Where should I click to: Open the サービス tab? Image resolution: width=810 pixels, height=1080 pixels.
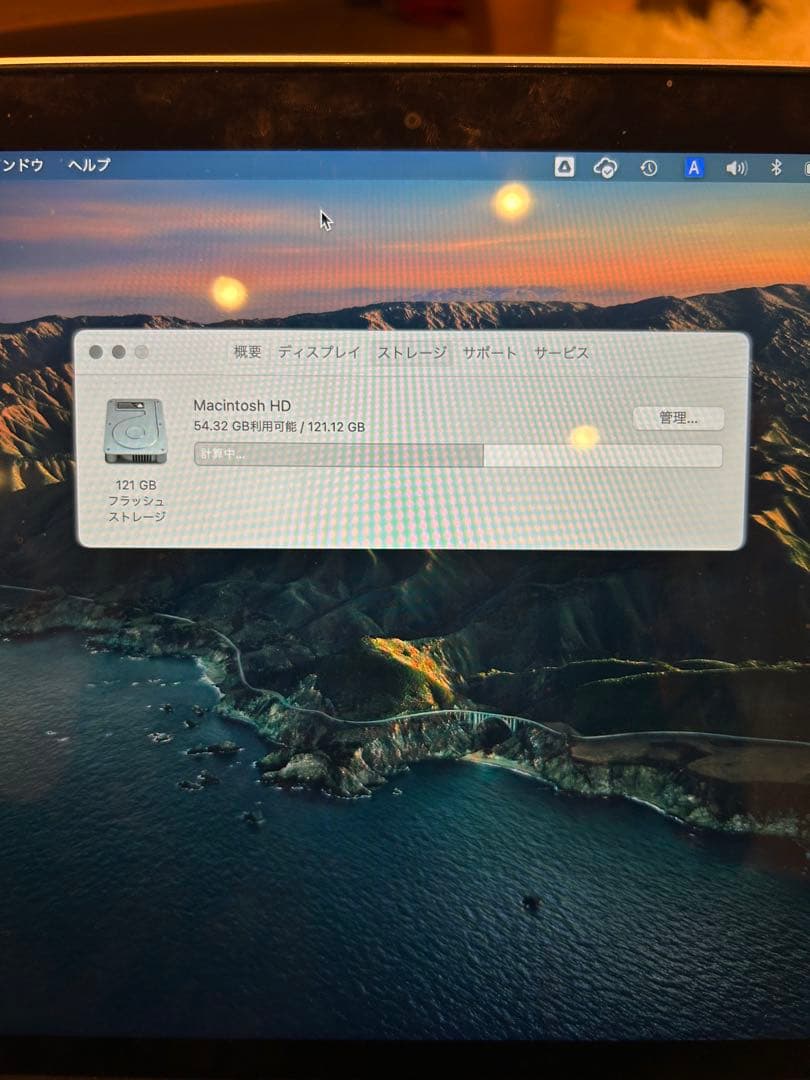[x=560, y=352]
